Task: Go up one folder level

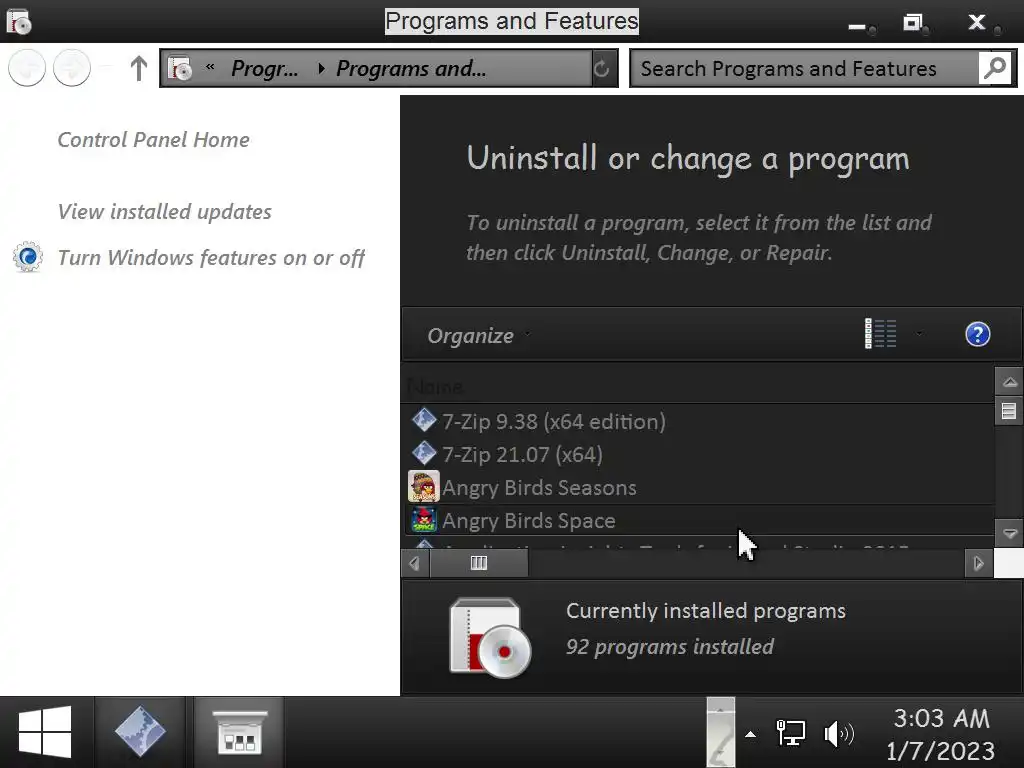Action: click(138, 68)
